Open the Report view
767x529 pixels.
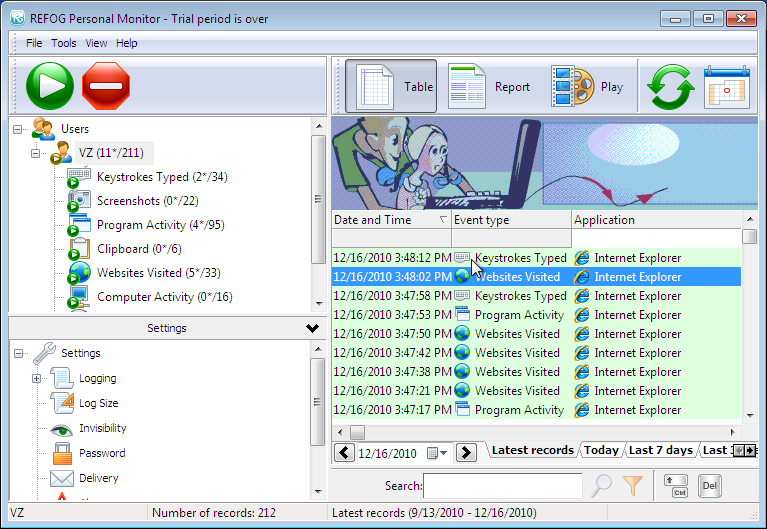pyautogui.click(x=489, y=86)
